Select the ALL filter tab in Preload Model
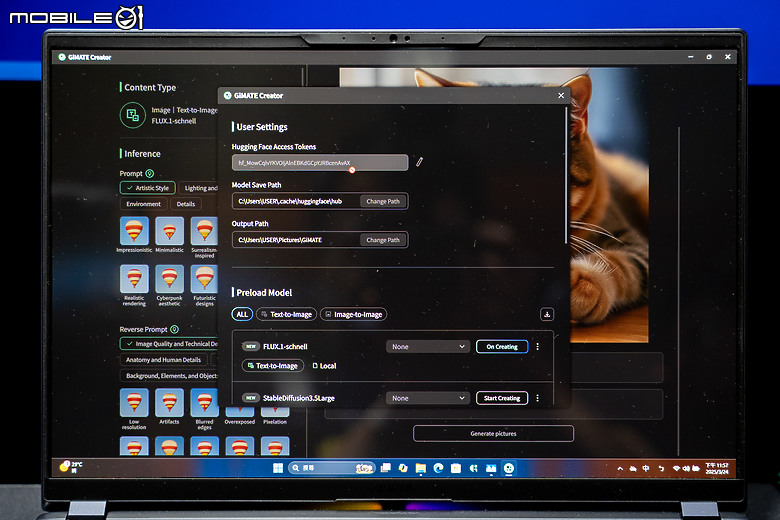Image resolution: width=780 pixels, height=520 pixels. [x=242, y=314]
